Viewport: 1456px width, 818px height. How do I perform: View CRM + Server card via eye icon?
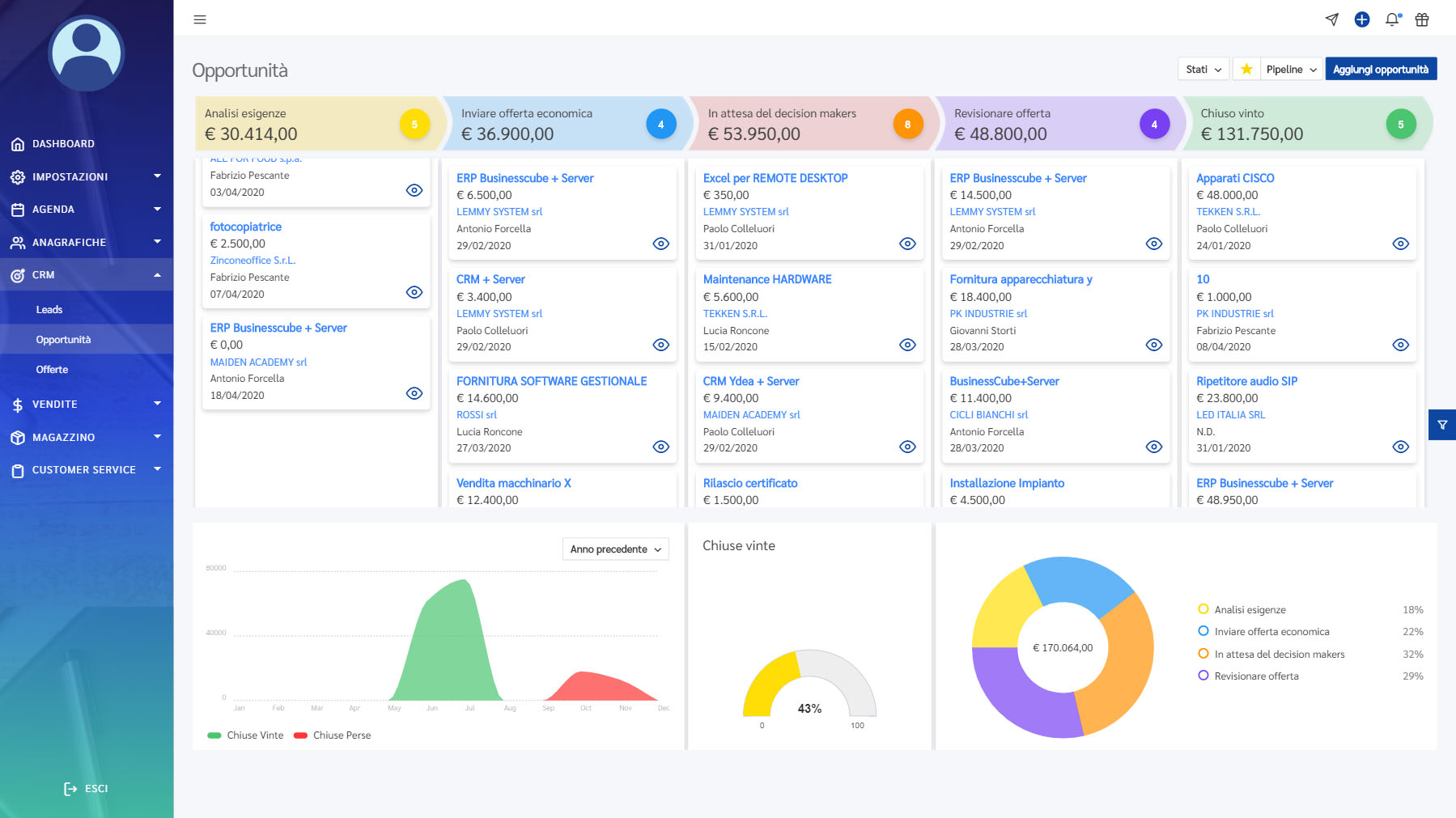pyautogui.click(x=661, y=345)
